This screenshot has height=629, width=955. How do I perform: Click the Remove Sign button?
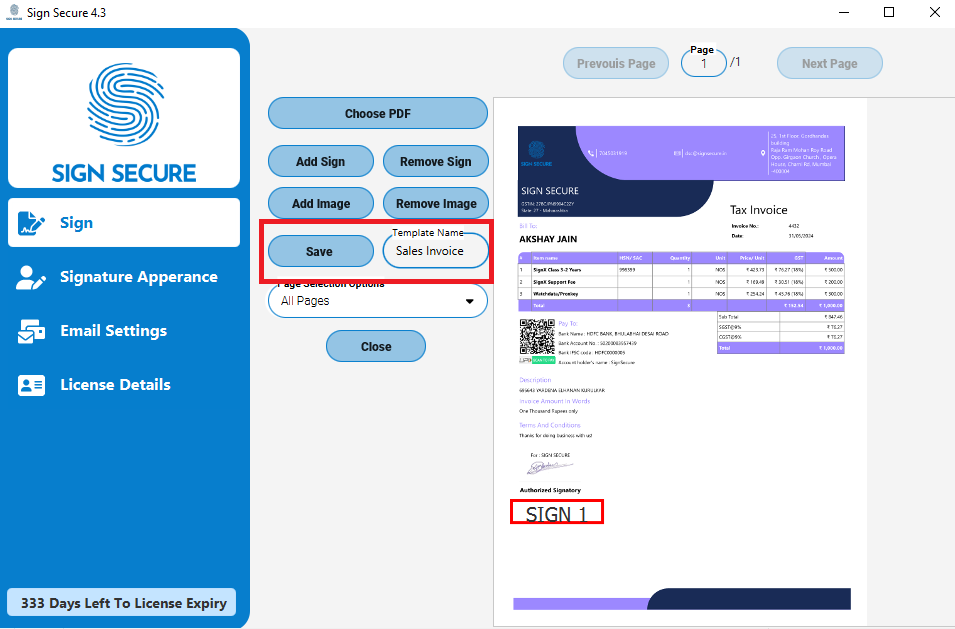435,161
